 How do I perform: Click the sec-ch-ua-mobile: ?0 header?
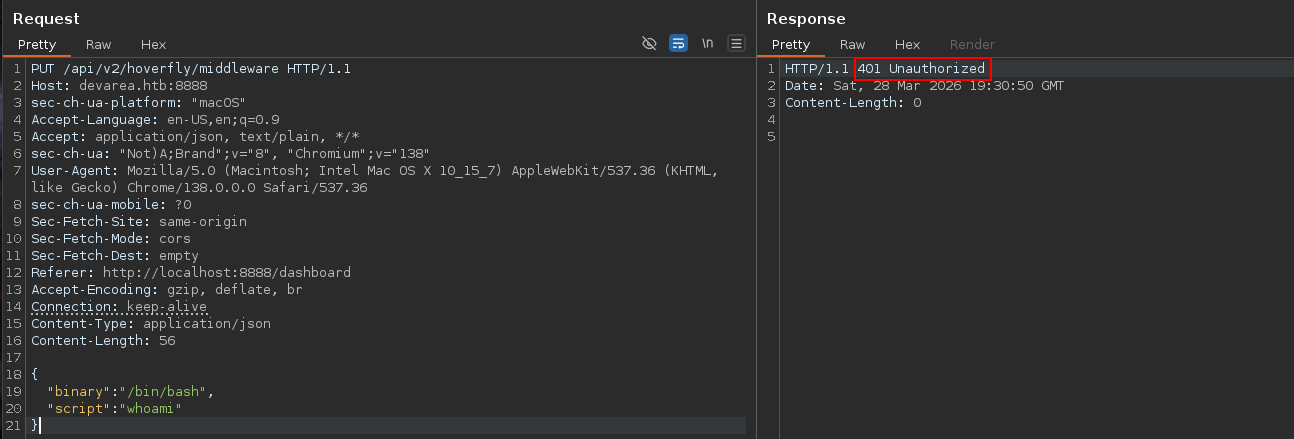(x=111, y=205)
